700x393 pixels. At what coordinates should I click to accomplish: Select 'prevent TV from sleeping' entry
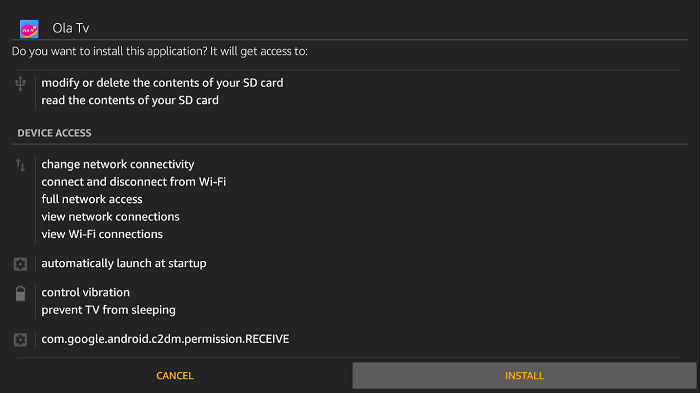pyautogui.click(x=108, y=310)
